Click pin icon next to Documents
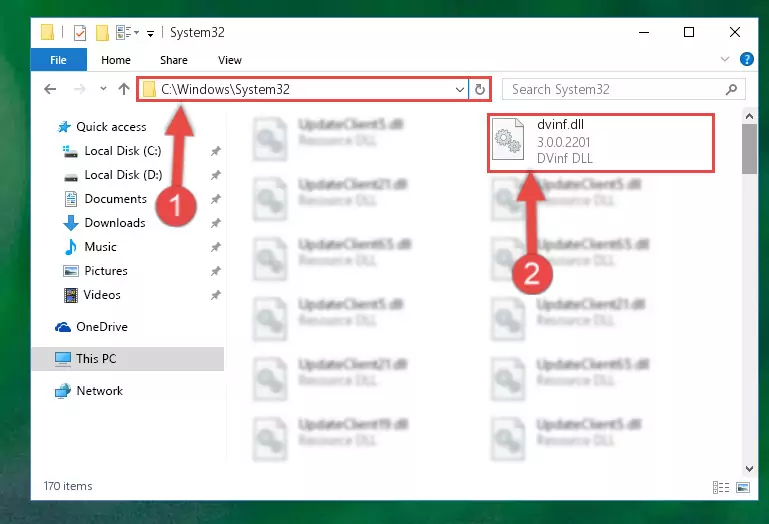Viewport: 769px width, 524px height. pos(215,199)
